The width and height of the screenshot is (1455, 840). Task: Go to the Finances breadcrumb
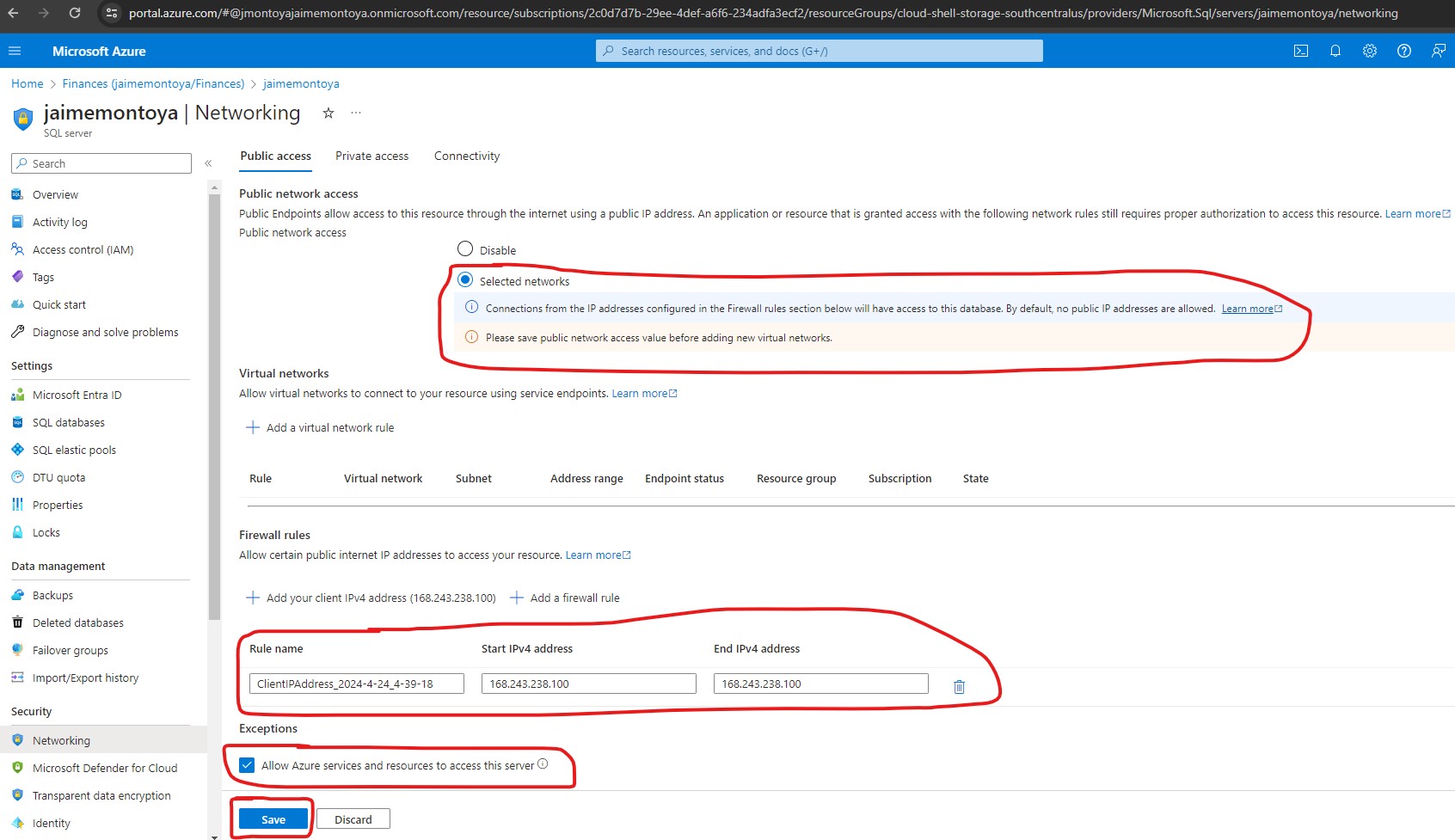pyautogui.click(x=153, y=83)
